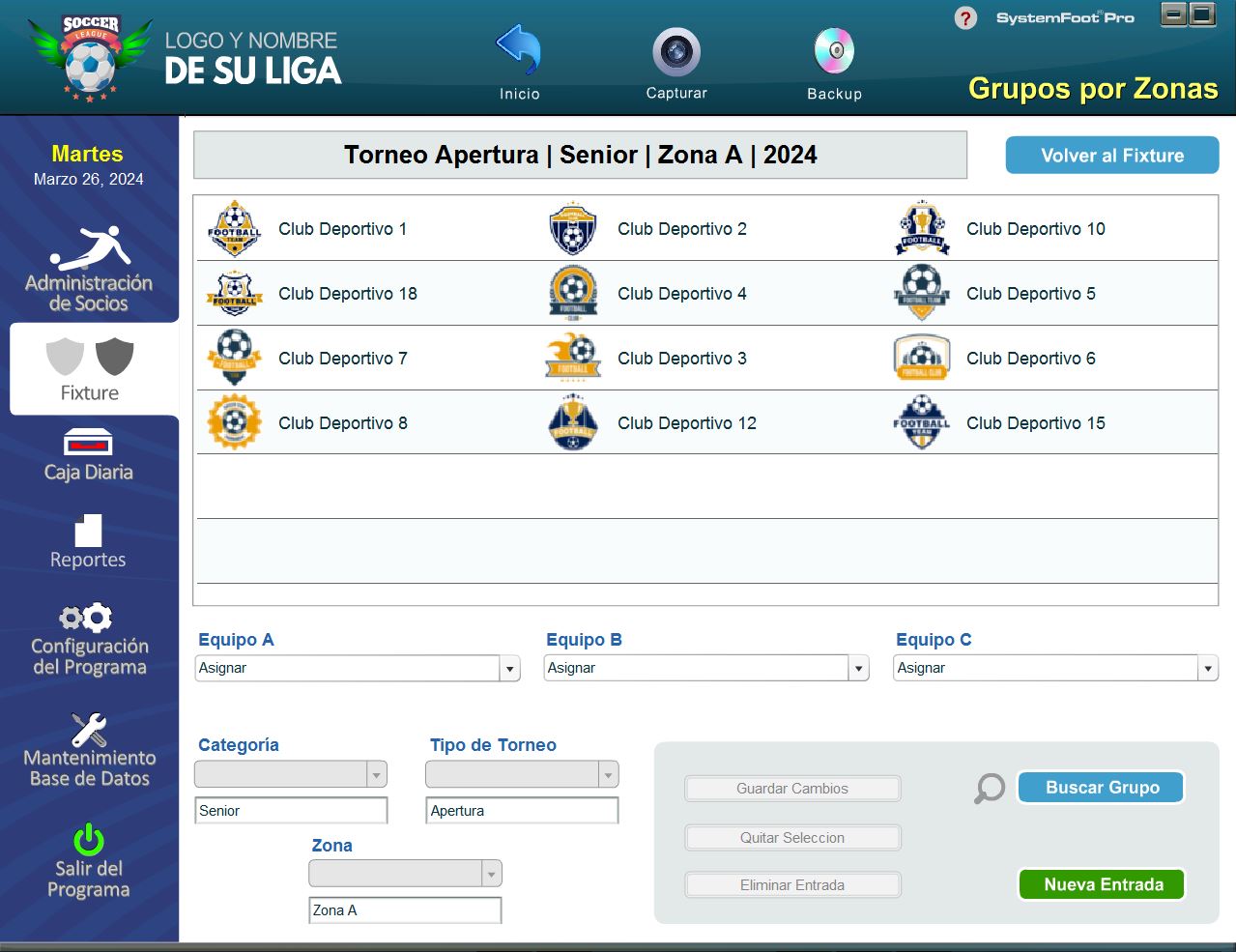This screenshot has width=1236, height=952.
Task: Click Club Deportivo 18 team badge
Action: [x=235, y=294]
